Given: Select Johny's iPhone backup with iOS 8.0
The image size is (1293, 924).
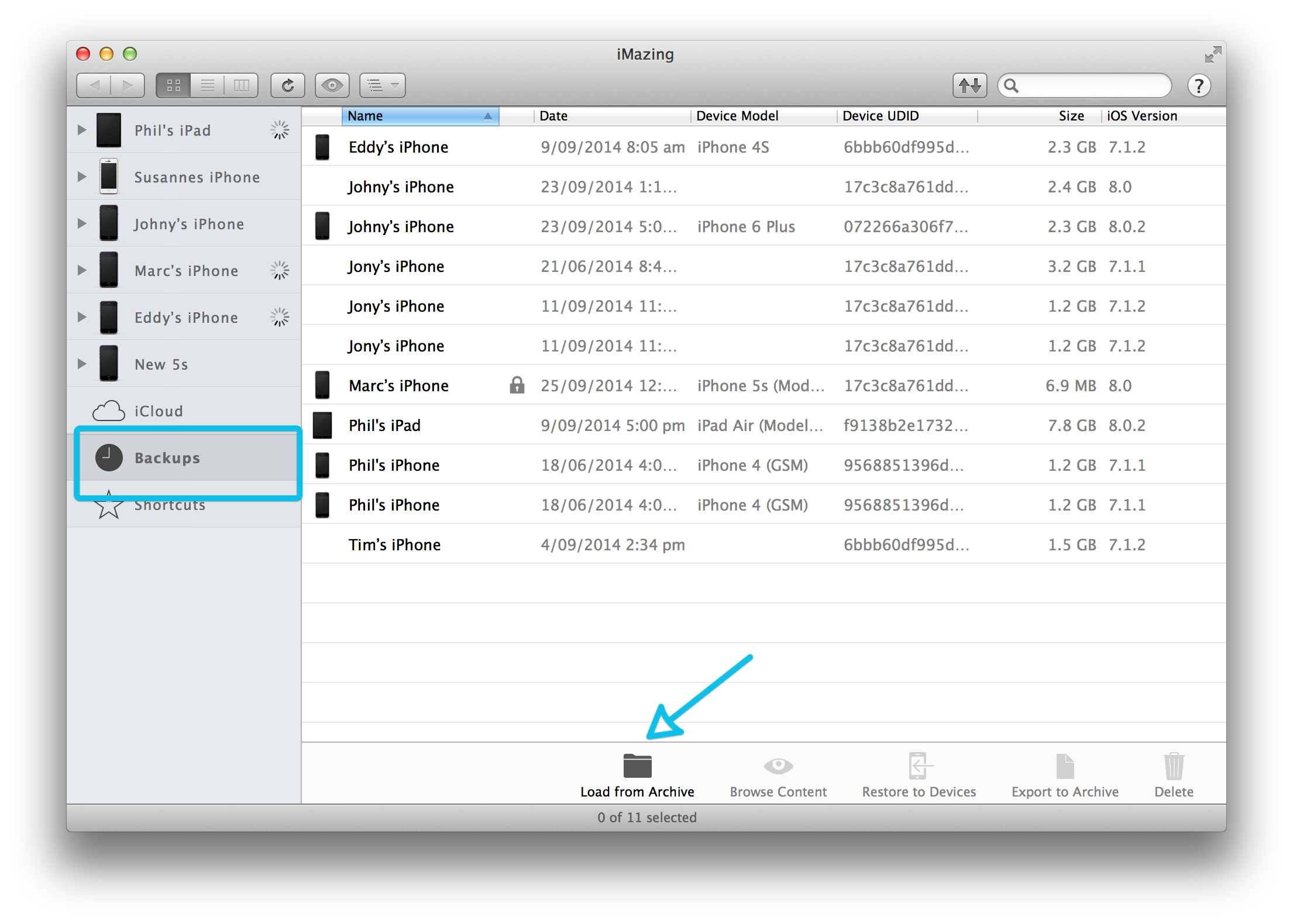Looking at the screenshot, I should pyautogui.click(x=764, y=186).
